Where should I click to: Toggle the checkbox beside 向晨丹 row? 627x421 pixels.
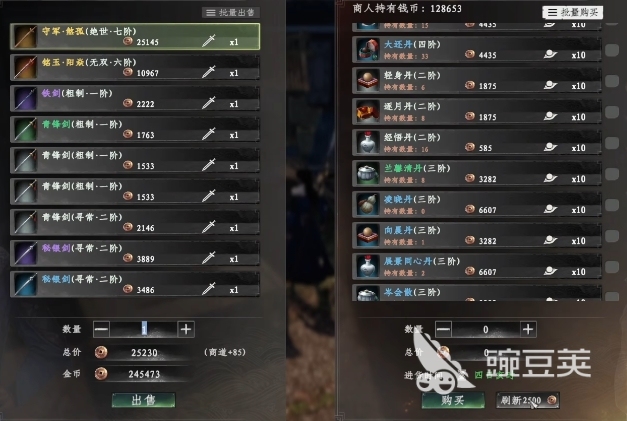612,236
